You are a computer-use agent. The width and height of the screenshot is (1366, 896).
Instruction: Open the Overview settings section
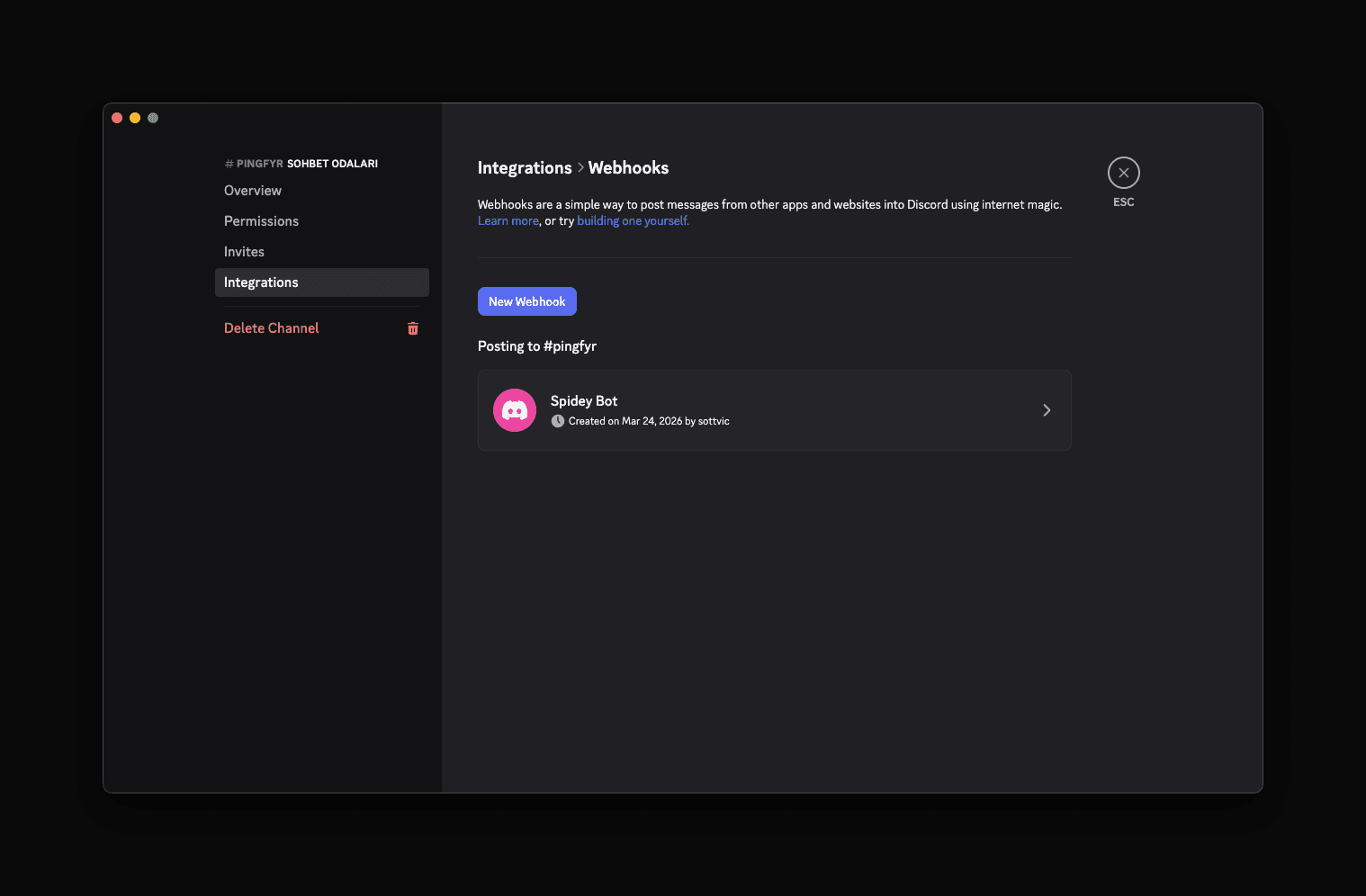253,190
